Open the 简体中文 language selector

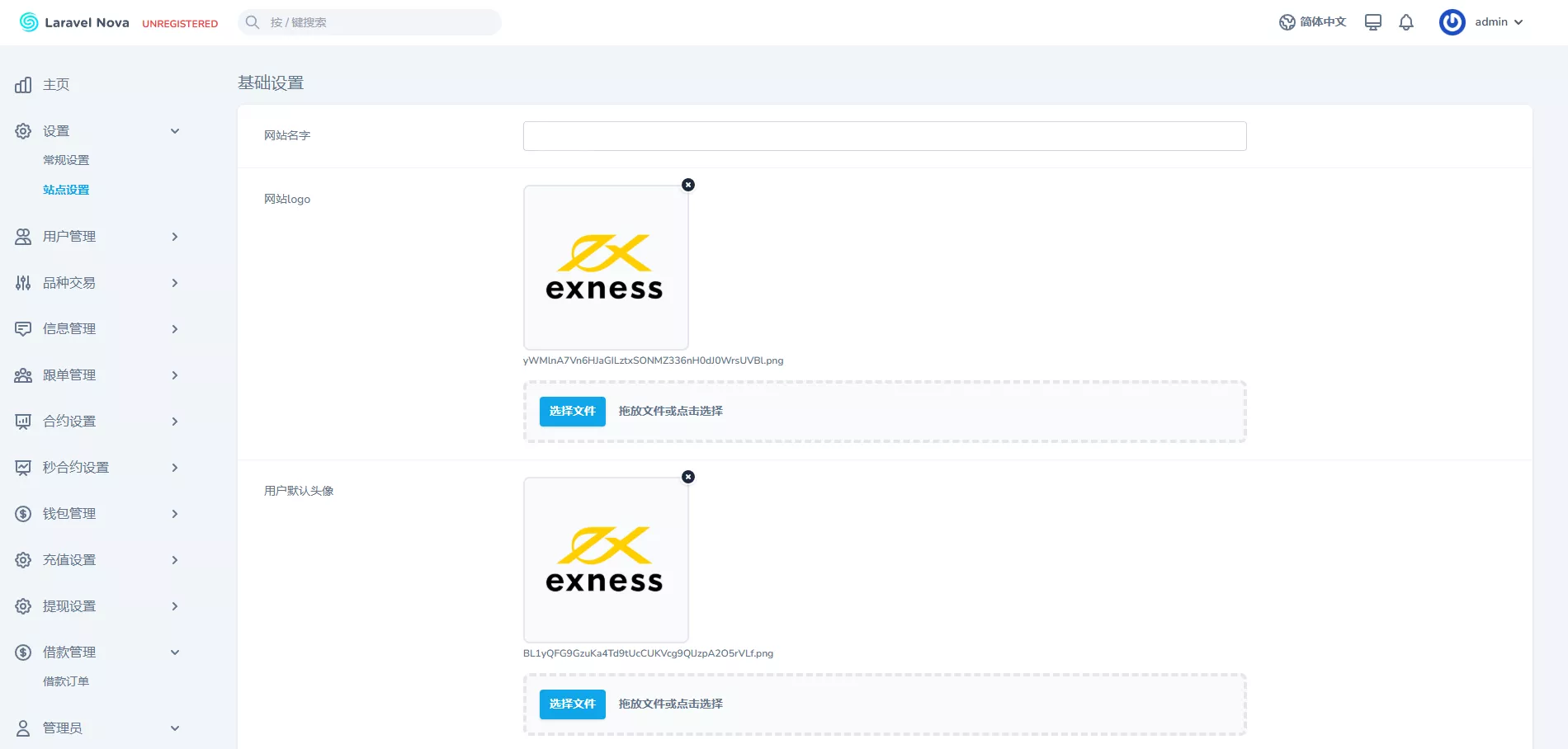click(1312, 22)
